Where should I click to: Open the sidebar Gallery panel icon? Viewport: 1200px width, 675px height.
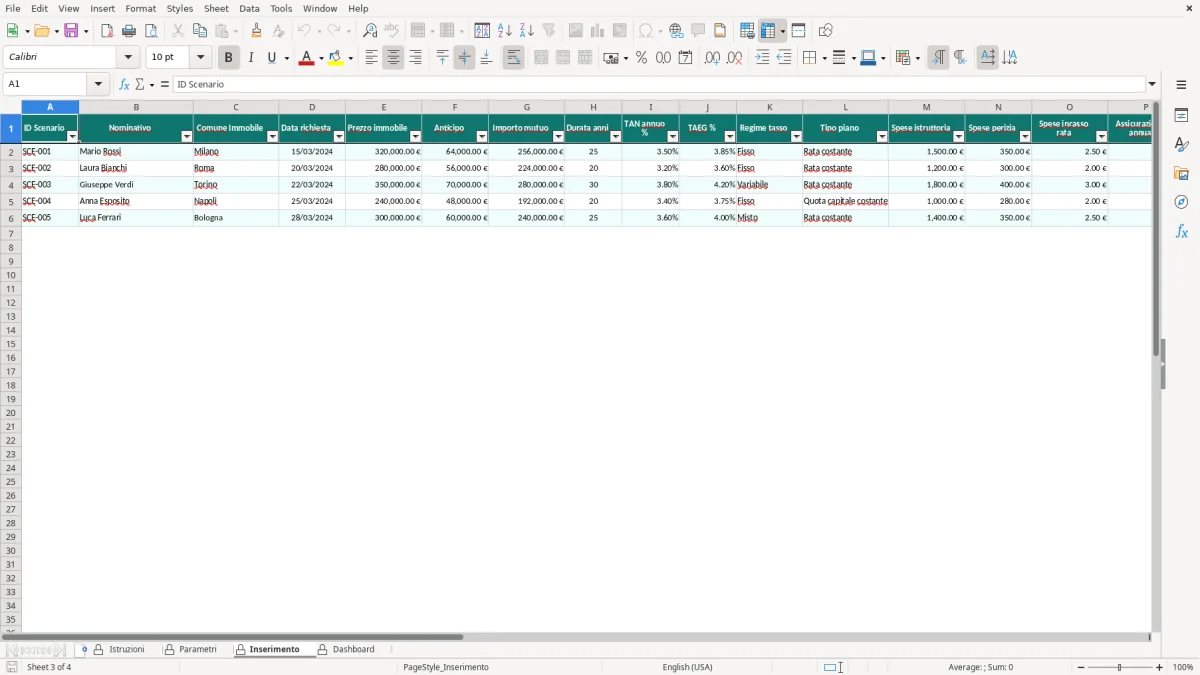coord(1181,173)
